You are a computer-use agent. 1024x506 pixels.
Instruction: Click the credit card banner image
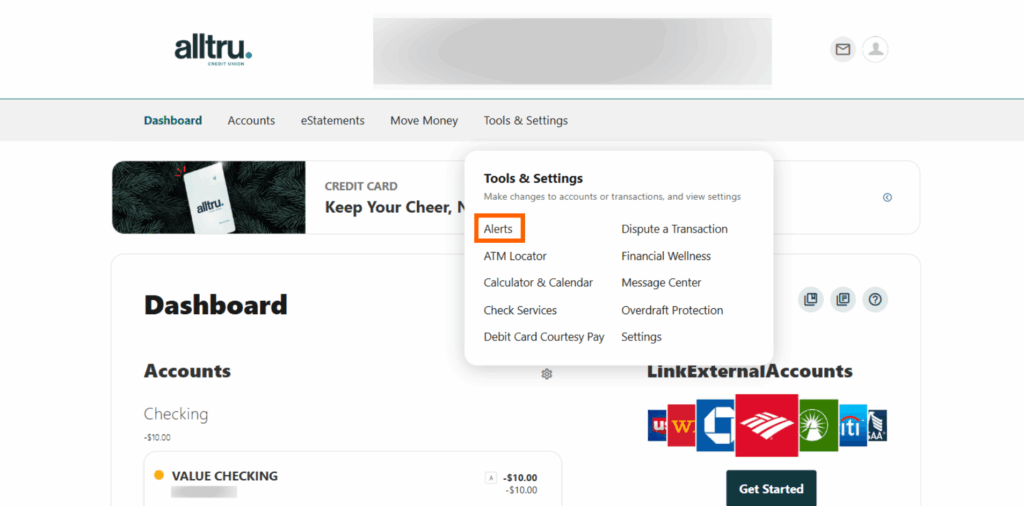pos(208,197)
